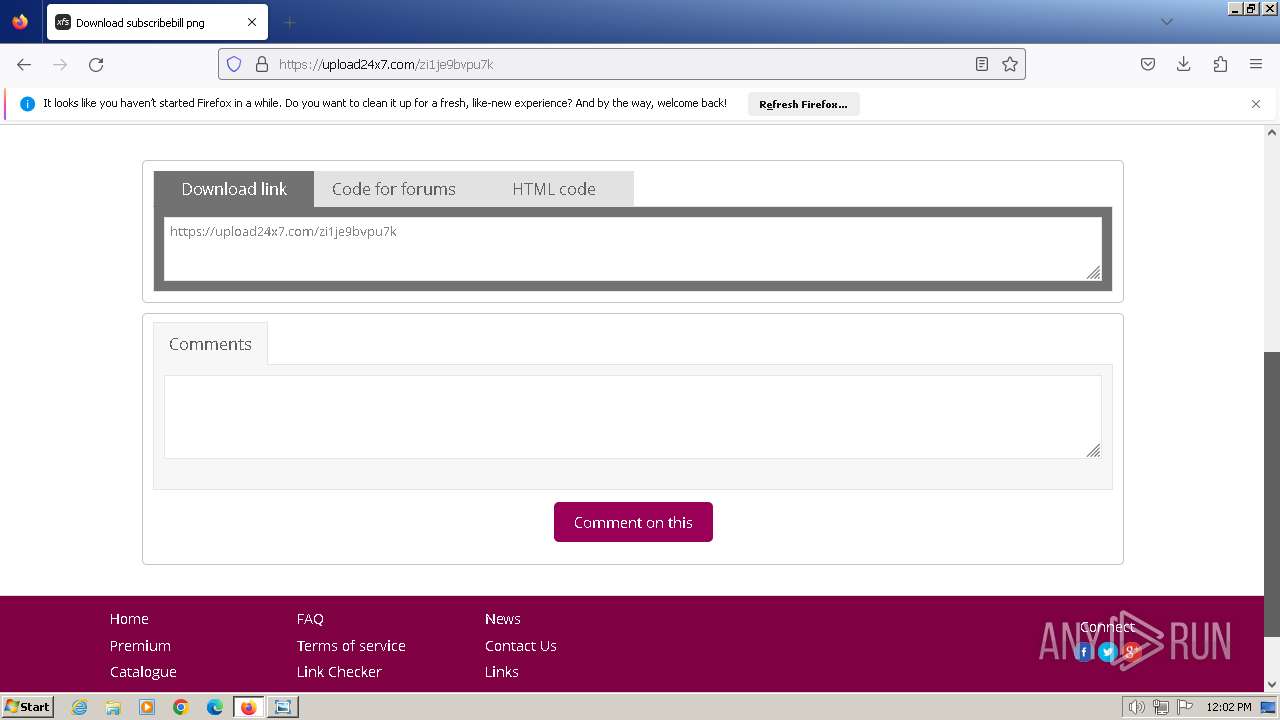The image size is (1280, 720).
Task: Click the Firefox logo icon in the tab bar
Action: pyautogui.click(x=20, y=22)
